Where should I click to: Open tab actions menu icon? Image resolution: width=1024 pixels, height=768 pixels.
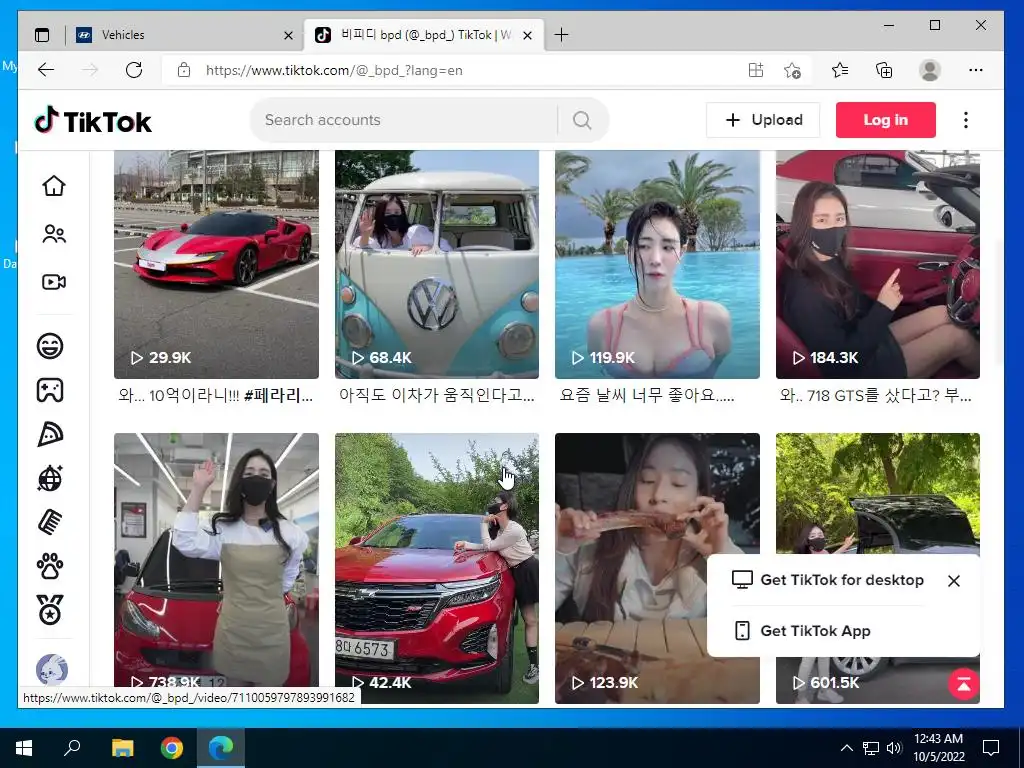pyautogui.click(x=42, y=35)
